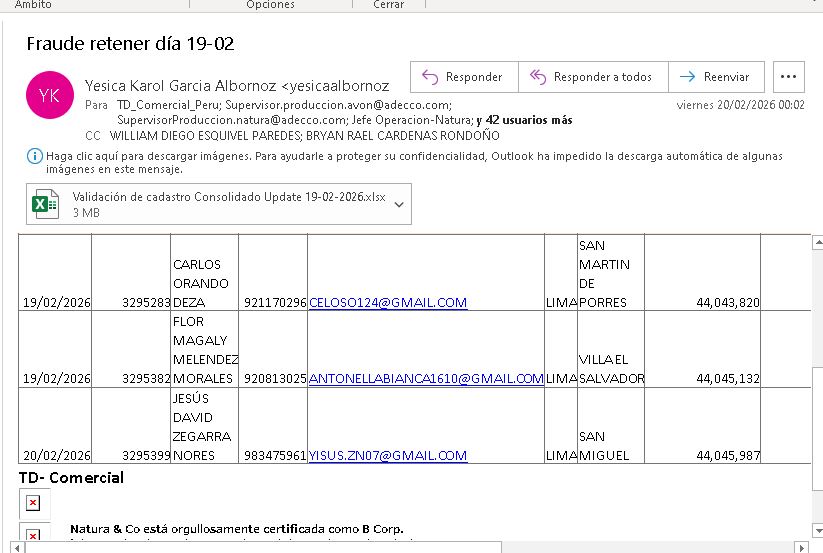Expand the '42 usuarios más' recipients

524,120
